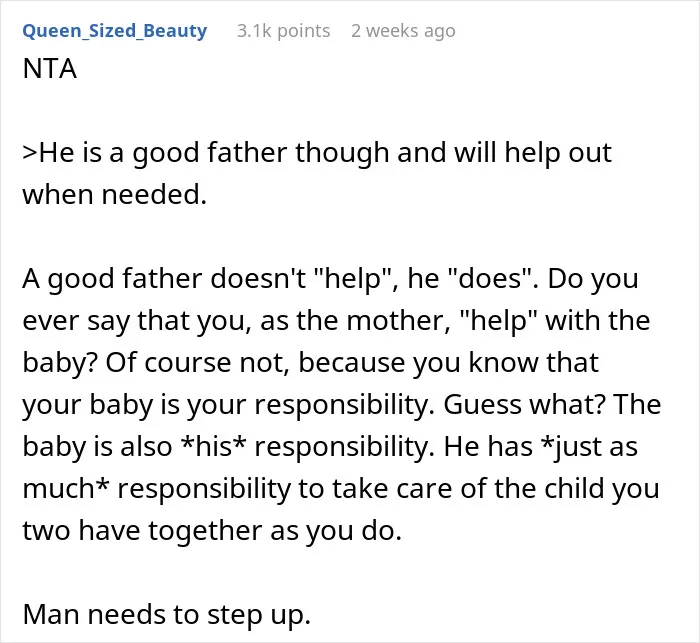Screen dimensions: 700x643
Task: Click the "2 weeks ago" timestamp
Action: click(403, 31)
